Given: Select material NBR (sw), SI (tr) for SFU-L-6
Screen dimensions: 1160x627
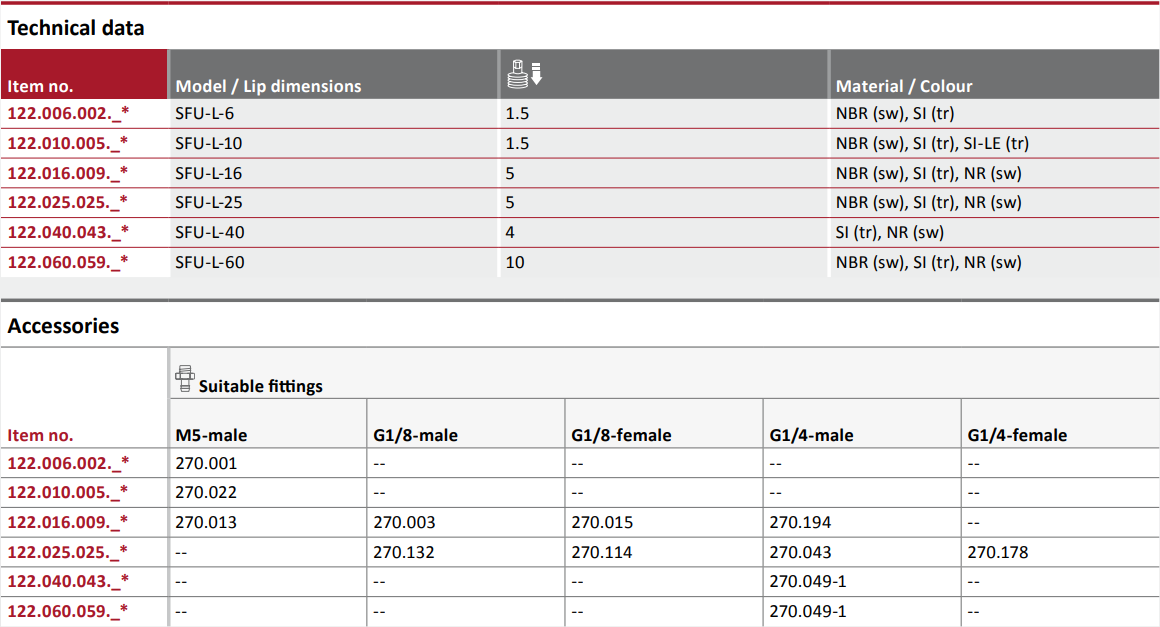Looking at the screenshot, I should 895,113.
